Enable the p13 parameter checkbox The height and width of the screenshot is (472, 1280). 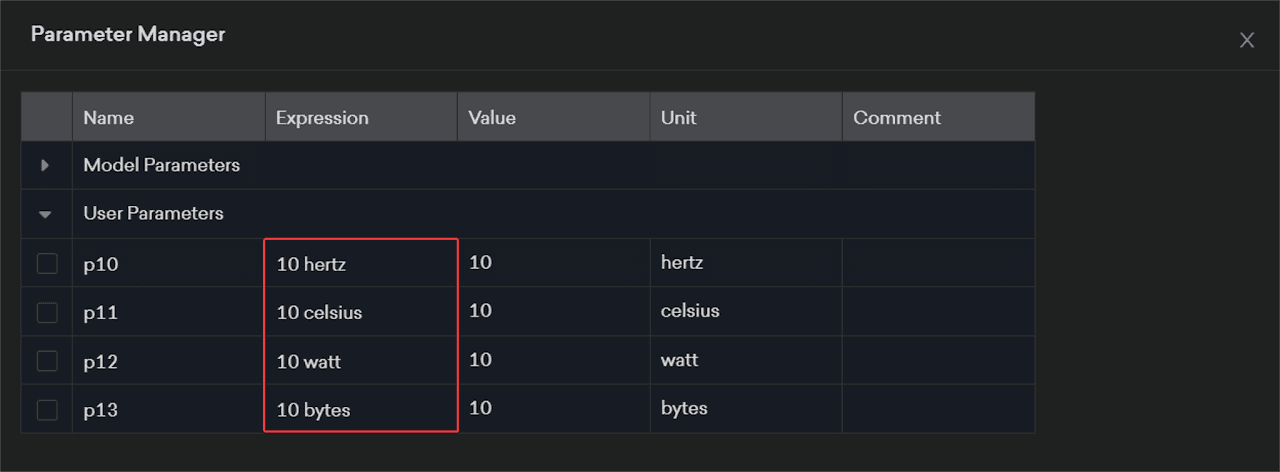click(x=47, y=409)
